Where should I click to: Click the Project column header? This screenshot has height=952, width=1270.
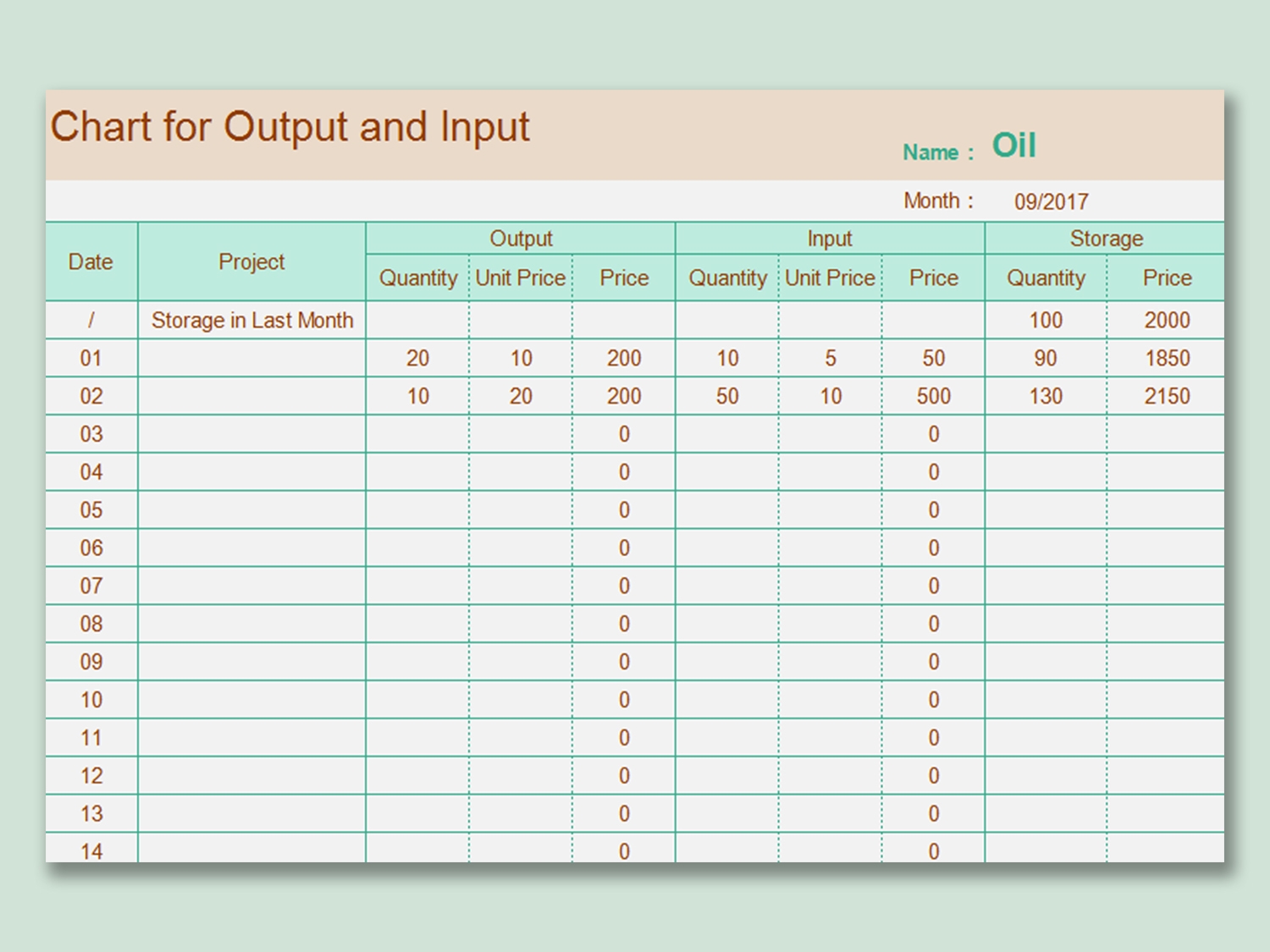251,262
